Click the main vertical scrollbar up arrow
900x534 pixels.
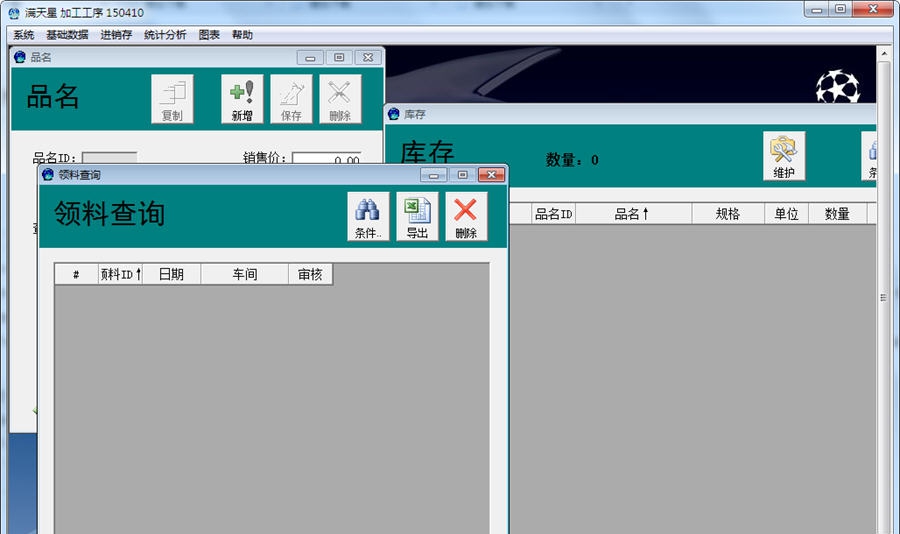pos(884,53)
